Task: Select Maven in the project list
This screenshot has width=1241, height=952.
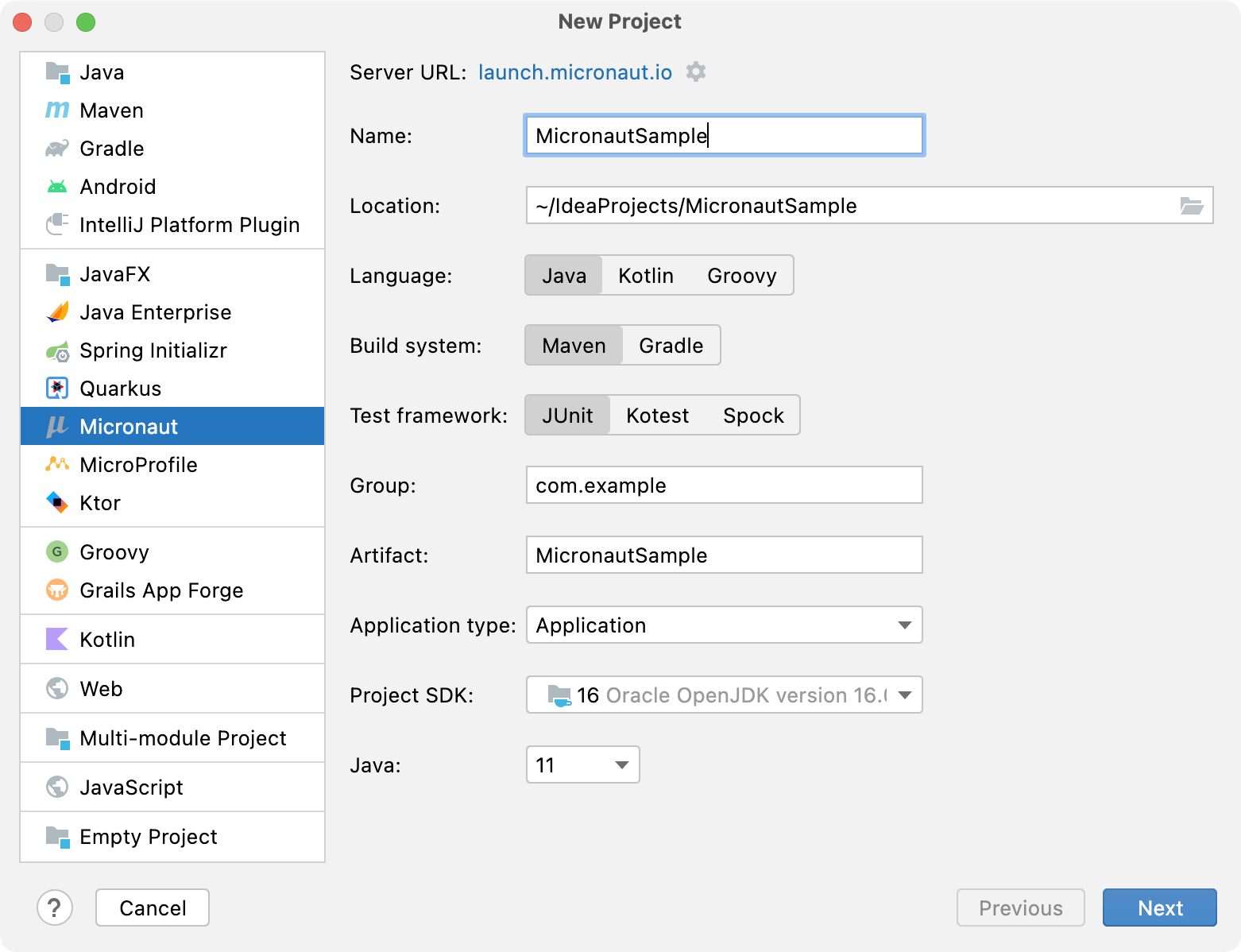Action: (172, 110)
